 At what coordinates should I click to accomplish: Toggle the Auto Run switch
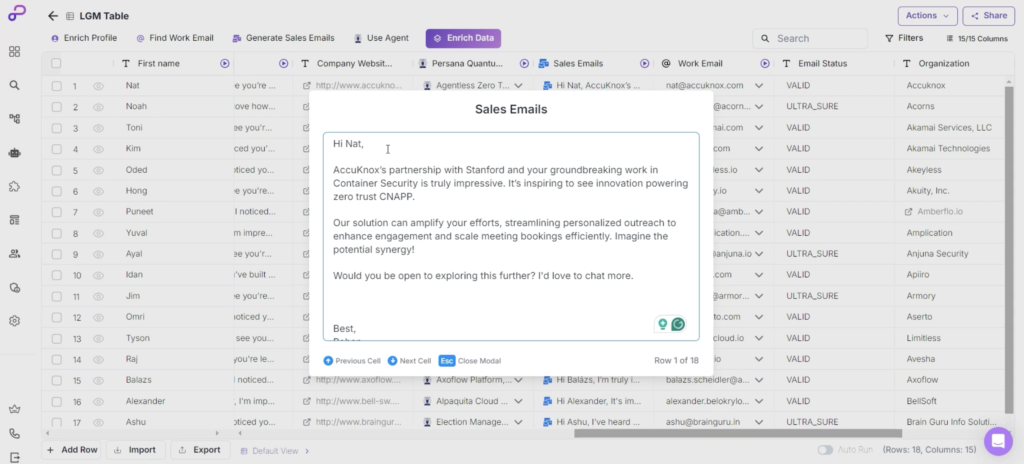point(825,450)
